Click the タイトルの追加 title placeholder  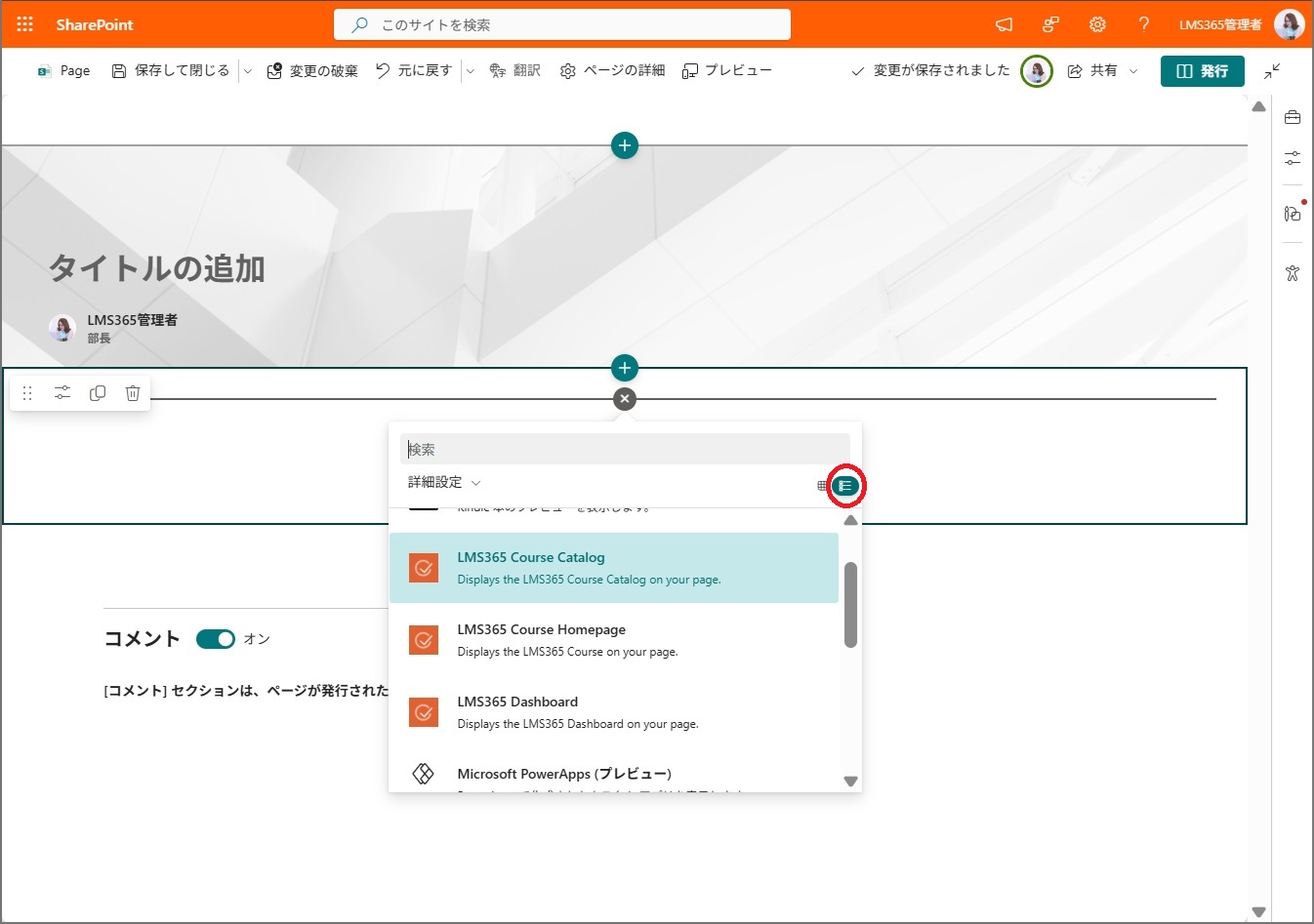[x=157, y=268]
